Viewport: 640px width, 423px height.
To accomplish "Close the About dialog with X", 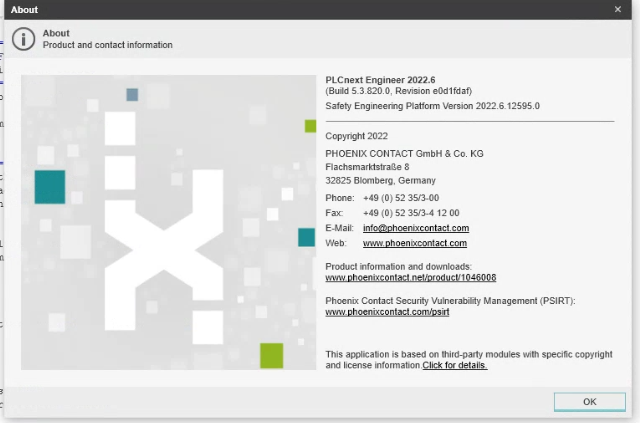I will tap(618, 9).
